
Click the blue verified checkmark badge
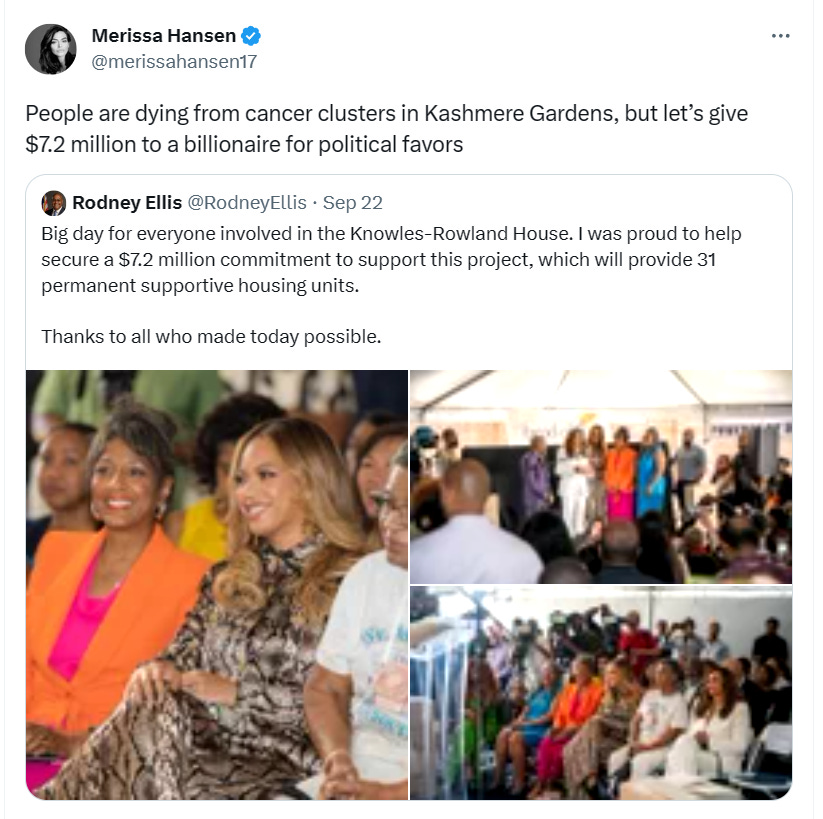[x=251, y=36]
